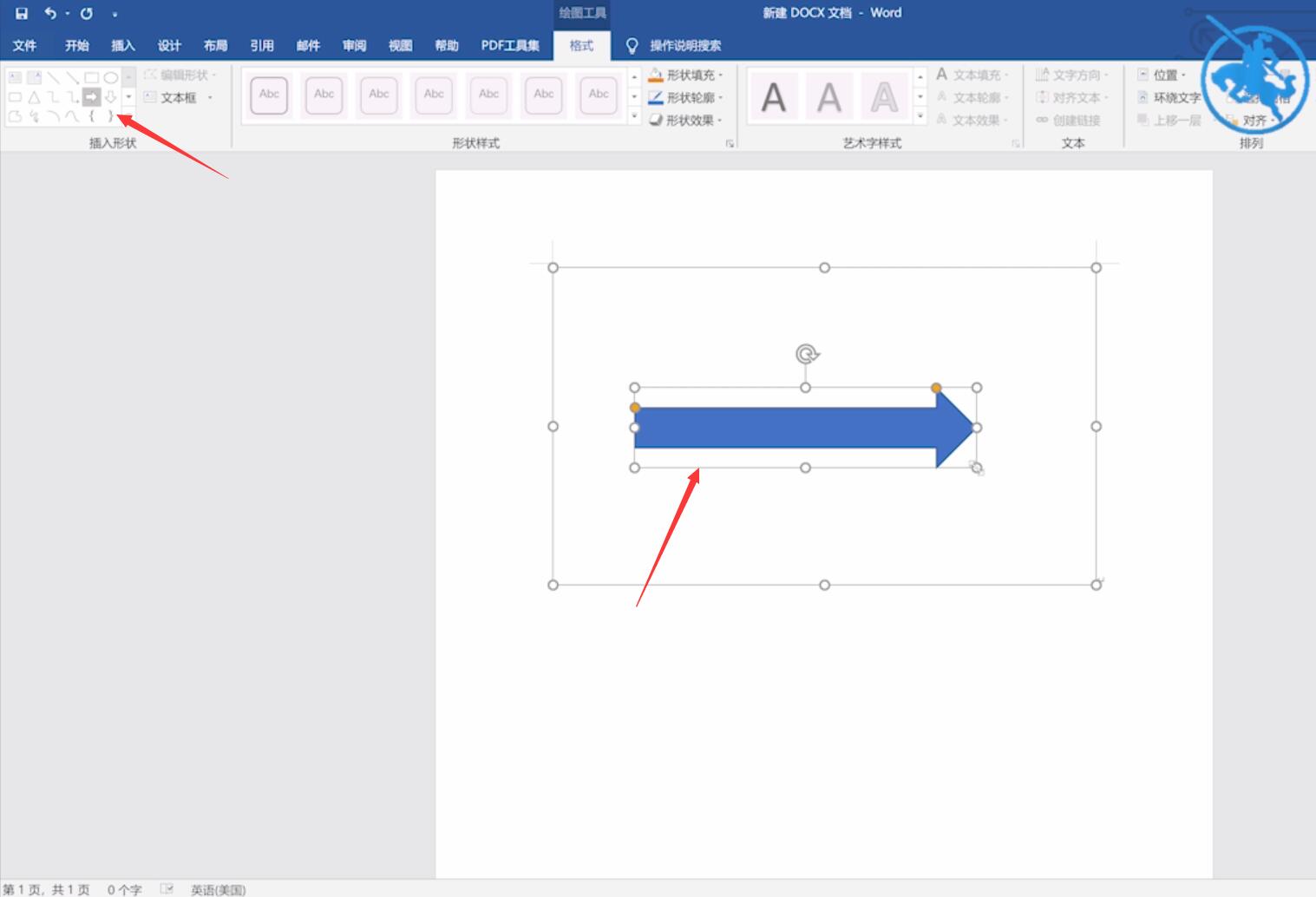Image resolution: width=1316 pixels, height=897 pixels.
Task: Open the 位置 dropdown
Action: point(1162,75)
